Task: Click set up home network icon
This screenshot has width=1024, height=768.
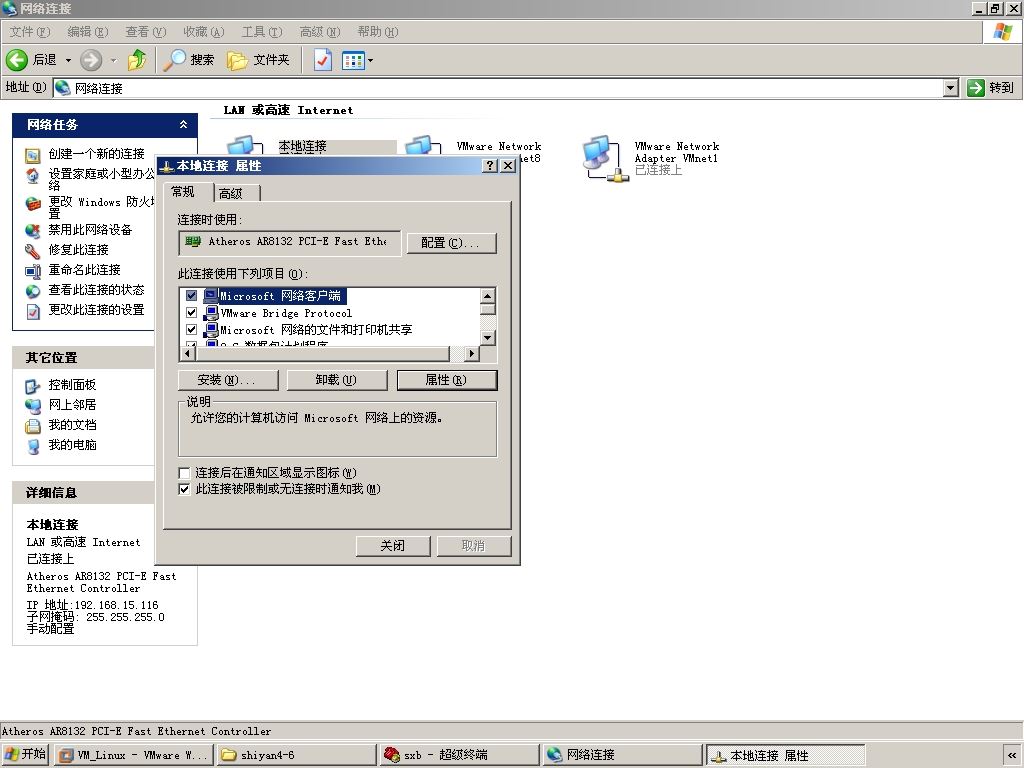Action: click(33, 175)
